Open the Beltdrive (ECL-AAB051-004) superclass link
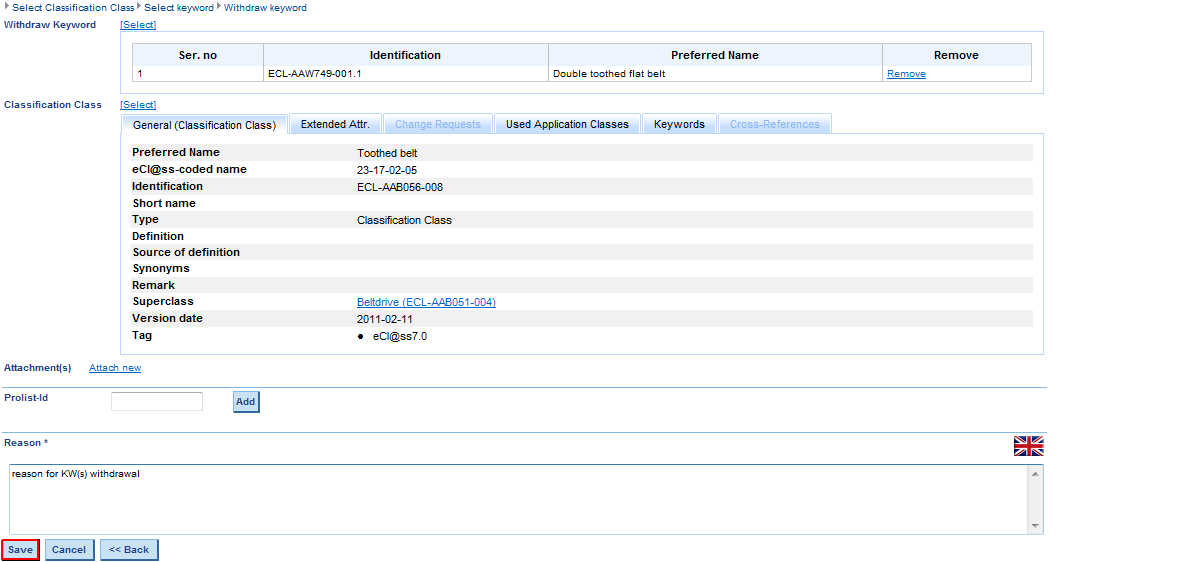Viewport: 1196px width, 562px height. 426,302
